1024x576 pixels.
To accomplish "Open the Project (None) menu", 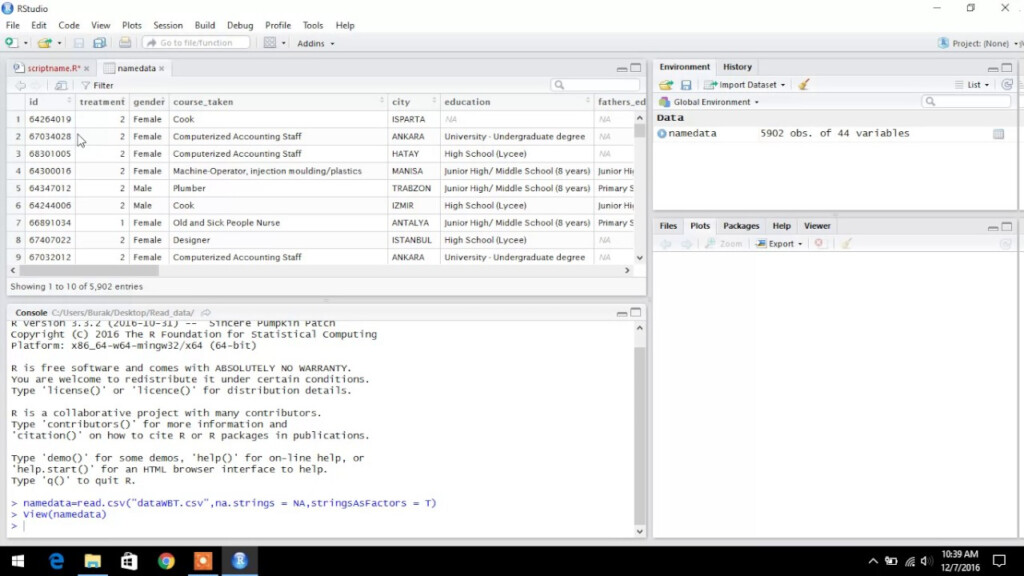I will pos(978,43).
